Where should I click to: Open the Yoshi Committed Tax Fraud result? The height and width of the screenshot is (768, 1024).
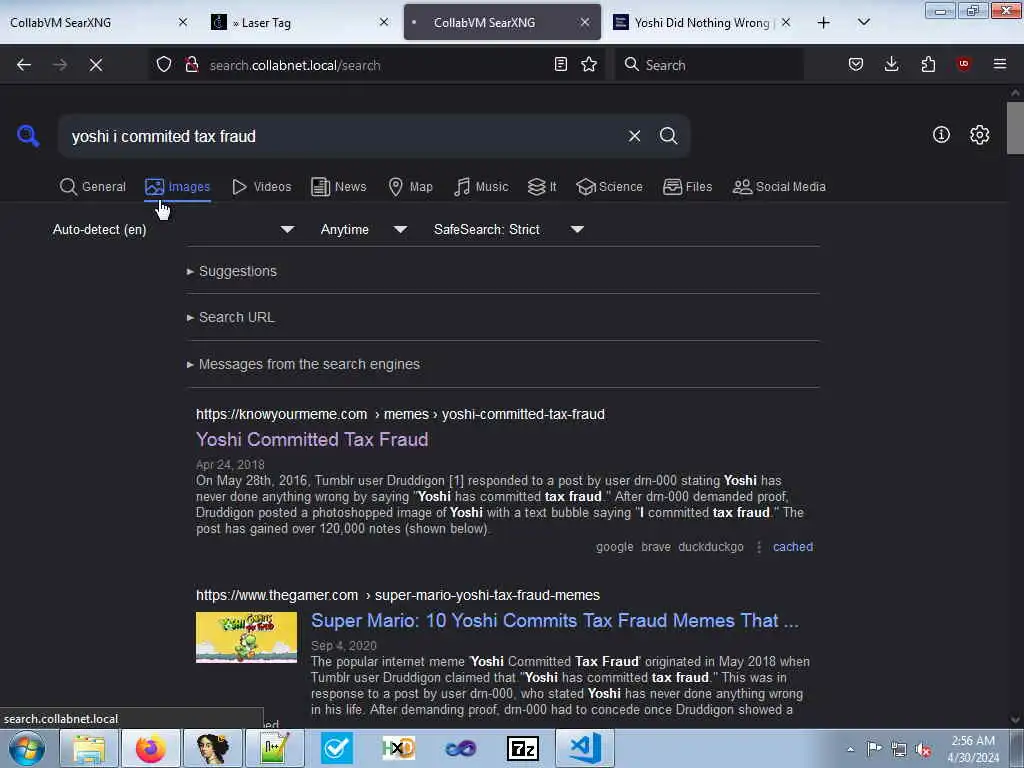coord(312,440)
